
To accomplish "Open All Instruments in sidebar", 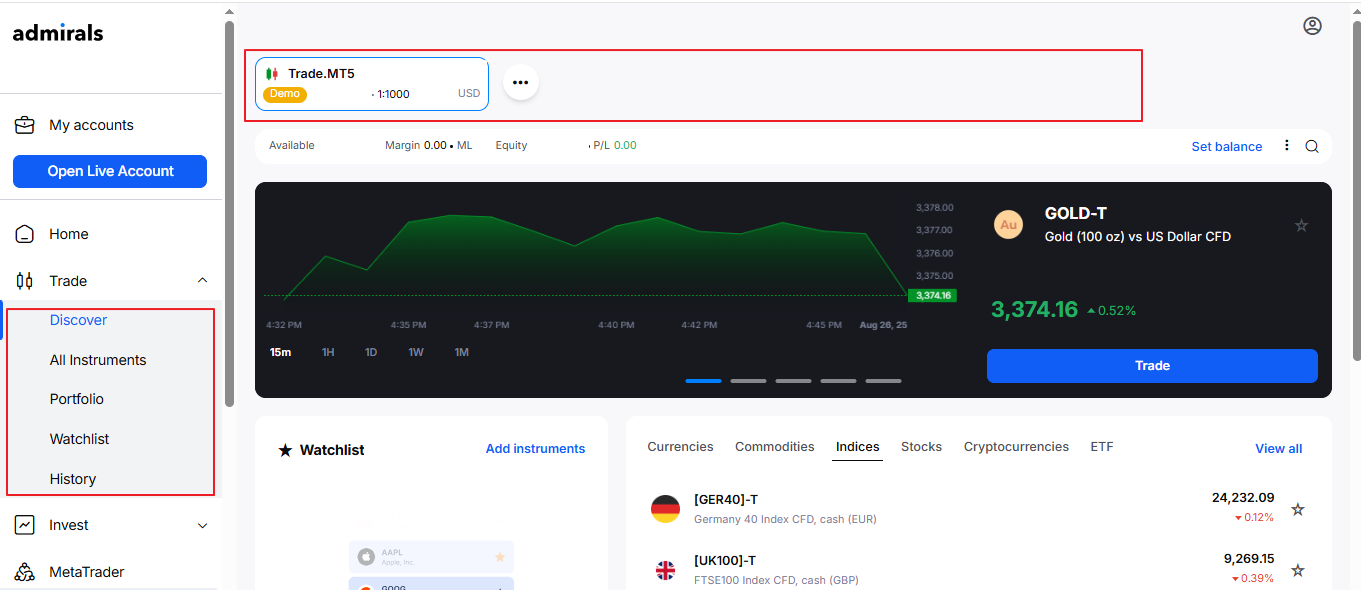I will 98,360.
